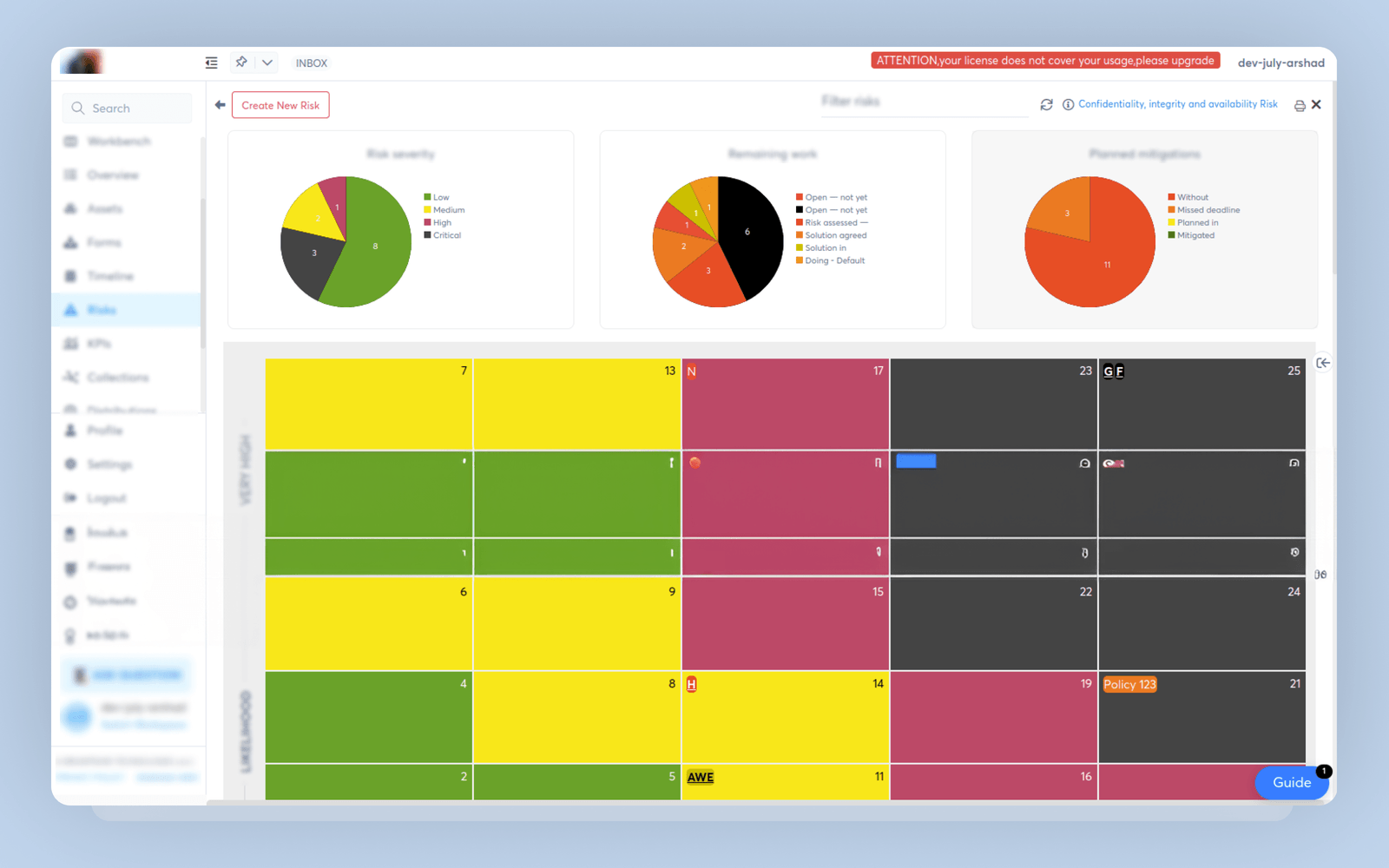Viewport: 1389px width, 868px height.
Task: Expand the dropdown next to the pin icon
Action: [x=267, y=62]
